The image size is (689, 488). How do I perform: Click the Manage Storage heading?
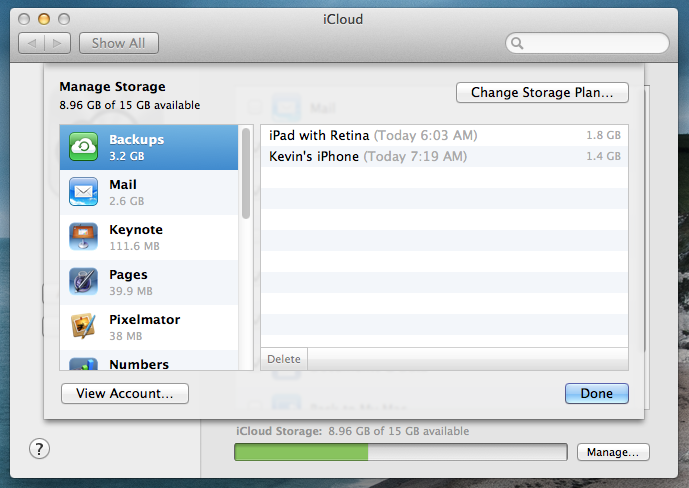(x=112, y=87)
